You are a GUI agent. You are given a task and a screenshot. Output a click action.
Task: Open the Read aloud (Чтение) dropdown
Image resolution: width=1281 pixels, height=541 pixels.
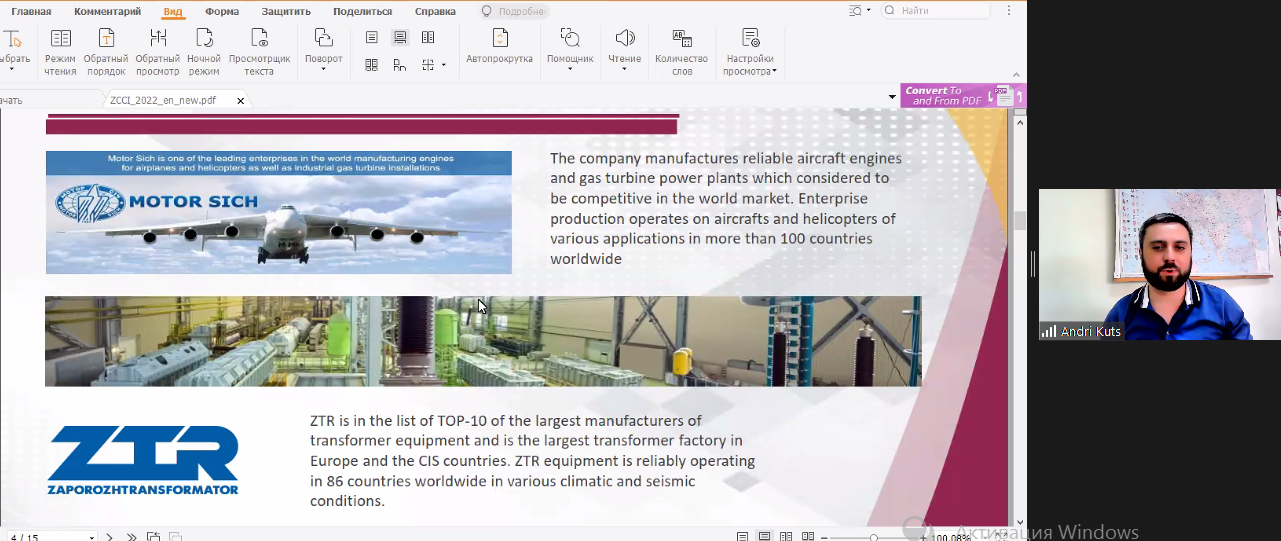(x=625, y=51)
